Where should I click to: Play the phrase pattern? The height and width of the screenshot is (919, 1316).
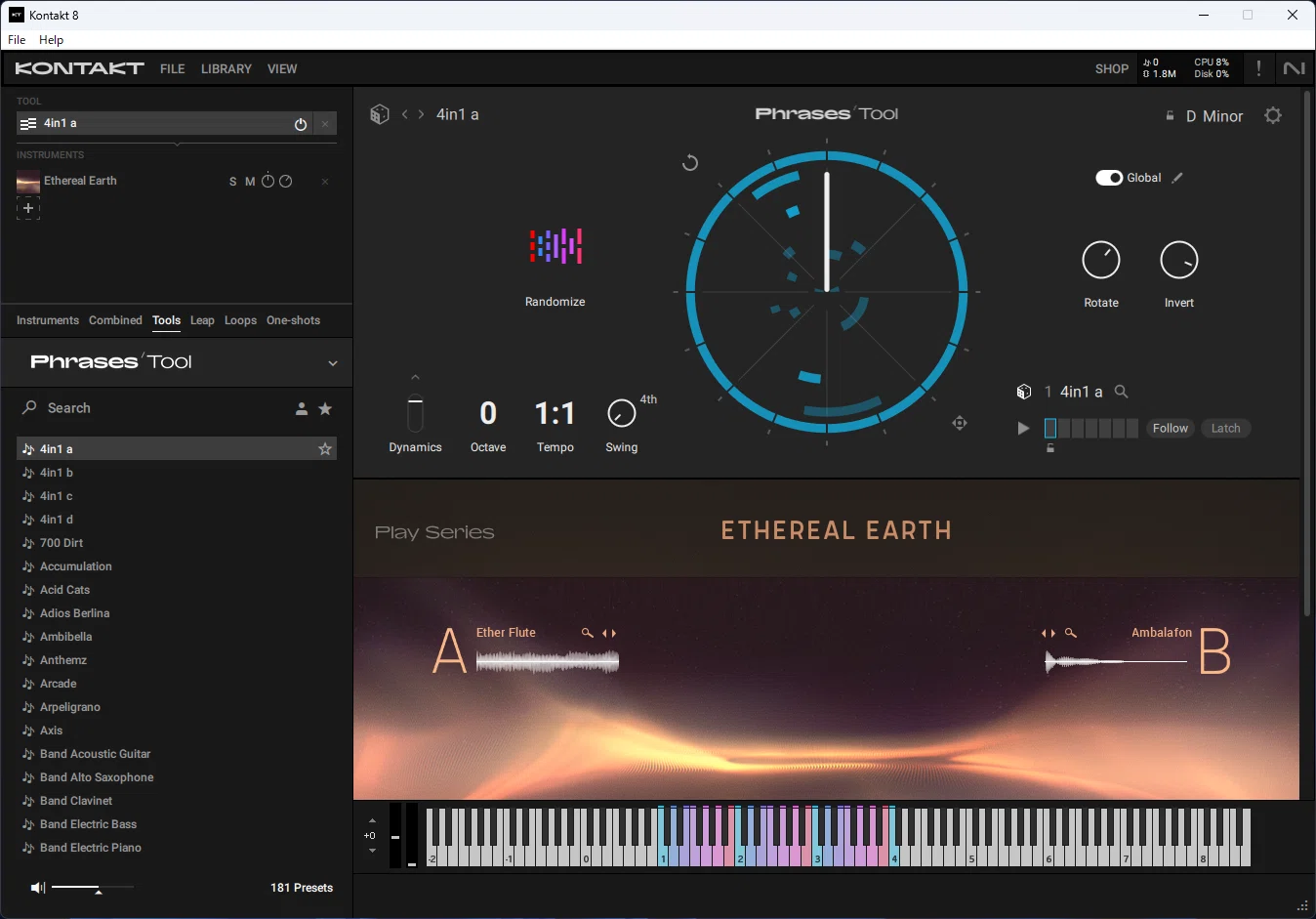pos(1023,428)
